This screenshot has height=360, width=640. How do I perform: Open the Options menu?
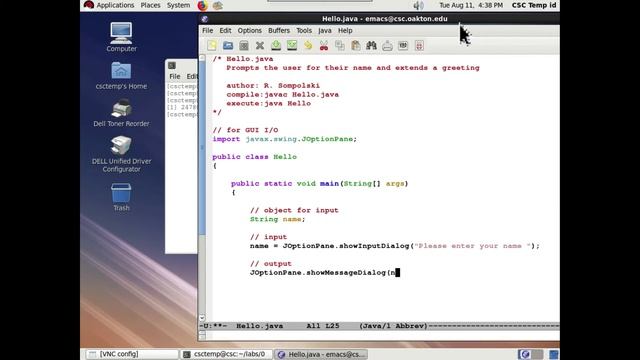249,31
